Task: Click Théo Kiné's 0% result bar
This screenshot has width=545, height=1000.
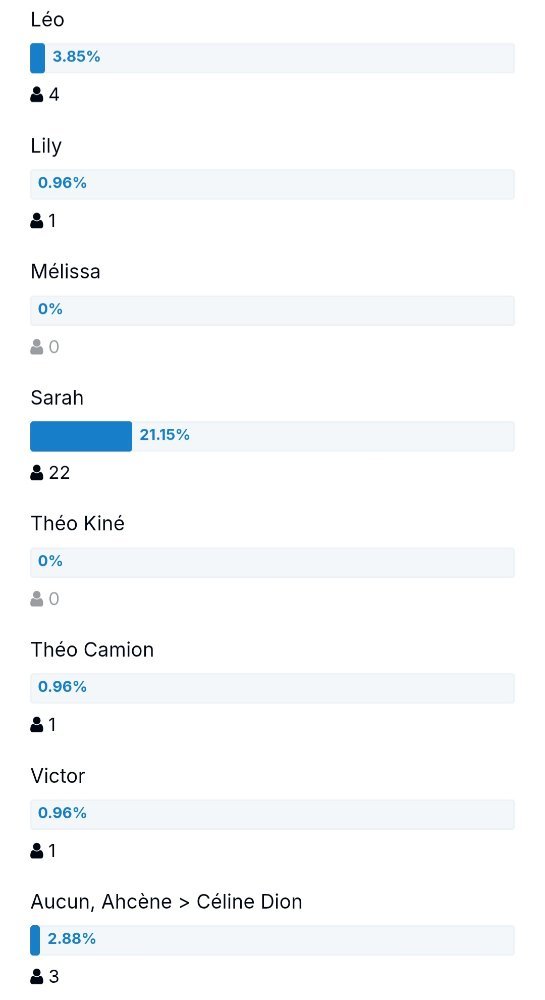Action: tap(272, 562)
